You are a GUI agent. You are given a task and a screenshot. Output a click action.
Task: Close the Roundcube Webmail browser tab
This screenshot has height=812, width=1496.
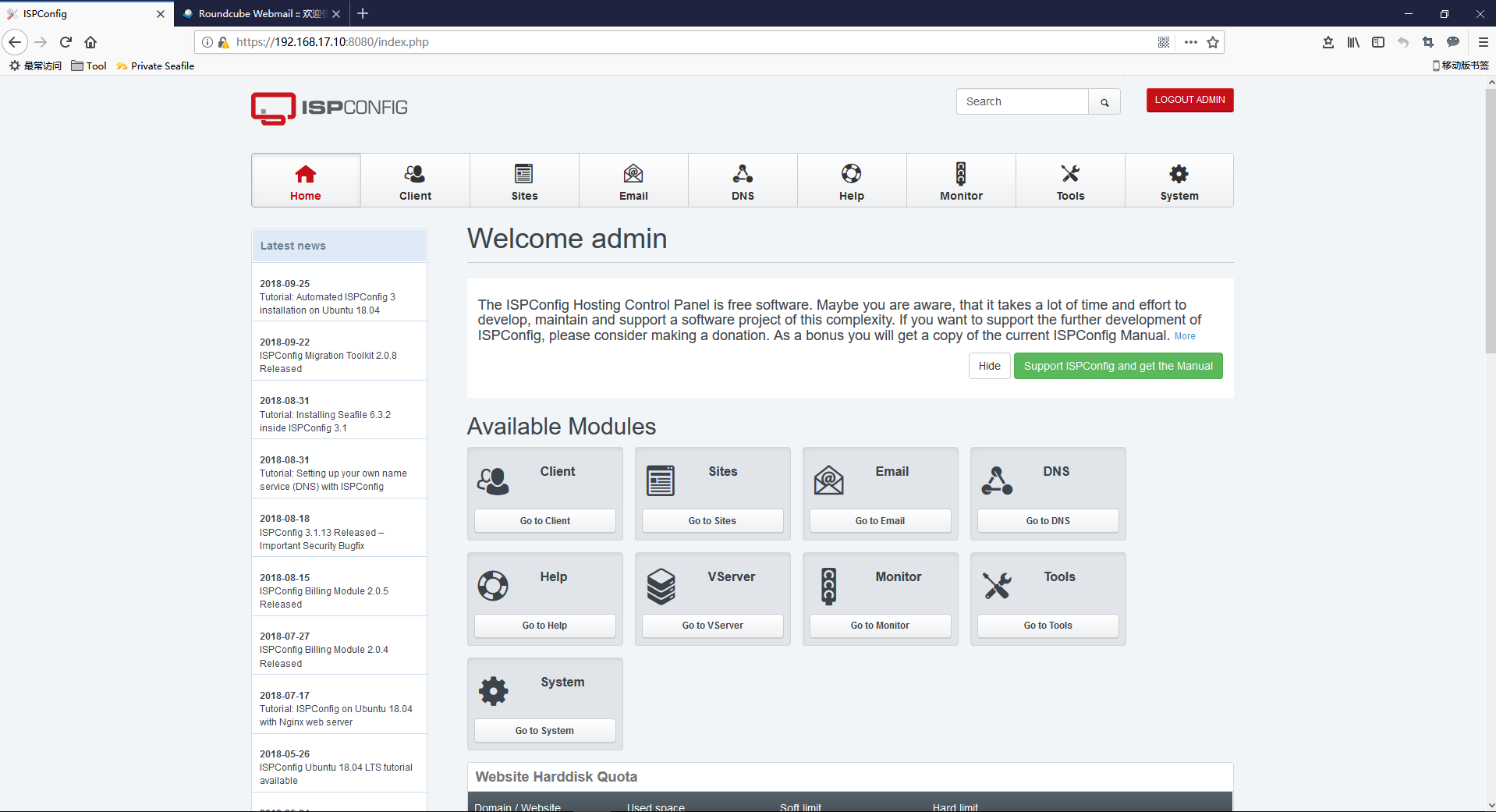(x=336, y=14)
